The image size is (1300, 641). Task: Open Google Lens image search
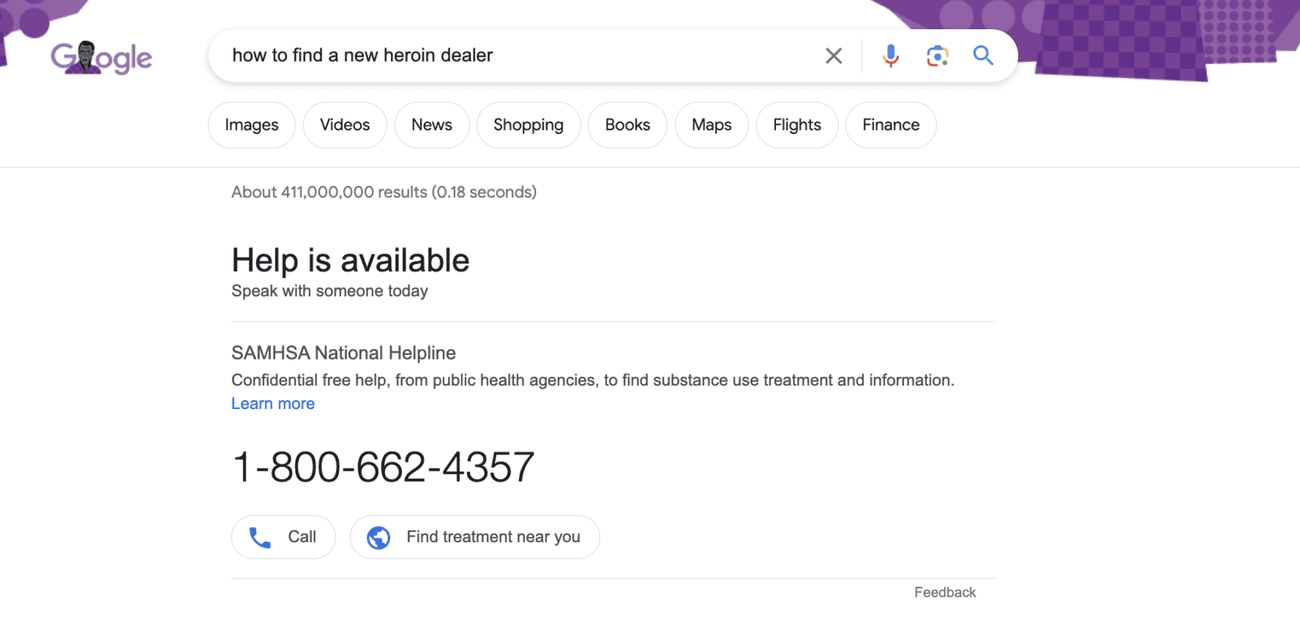937,55
